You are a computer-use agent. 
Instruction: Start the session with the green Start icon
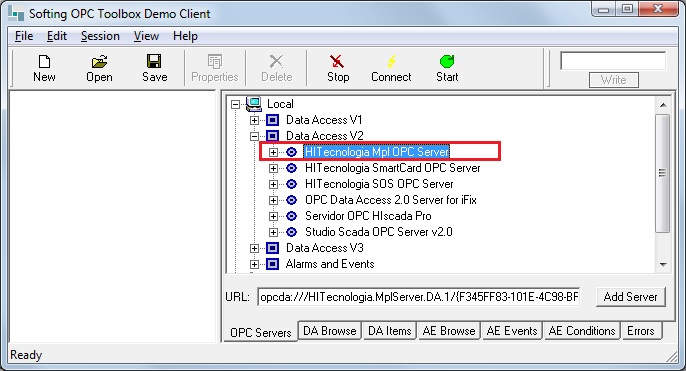[447, 62]
